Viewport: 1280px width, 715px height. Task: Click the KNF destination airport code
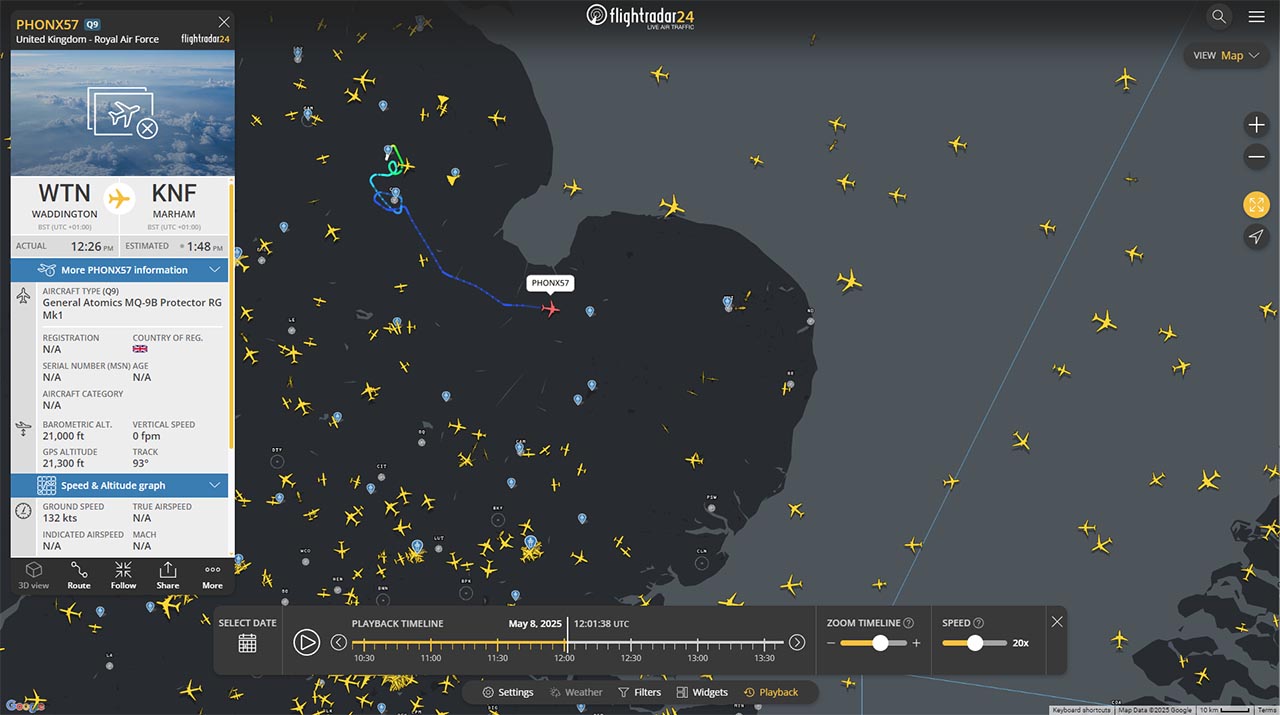point(174,193)
